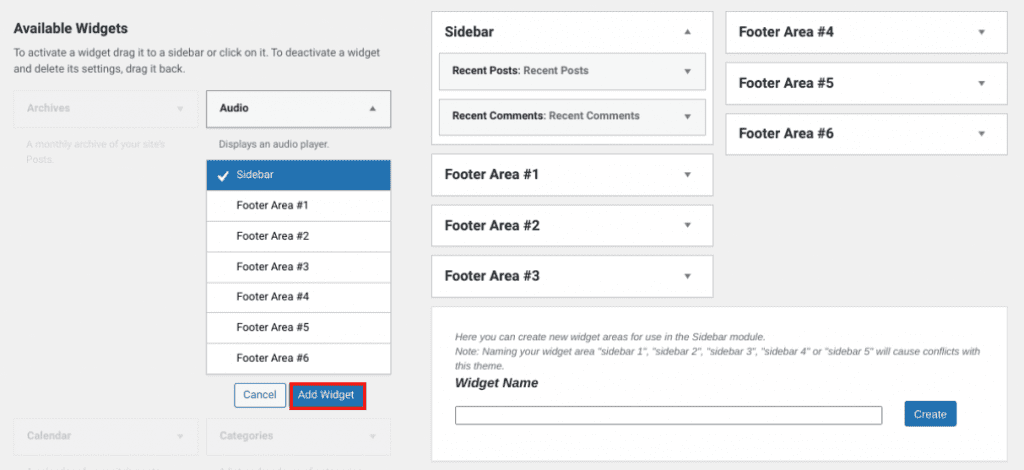Expand the Recent Comments widget arrow
This screenshot has height=470, width=1024.
tap(687, 116)
